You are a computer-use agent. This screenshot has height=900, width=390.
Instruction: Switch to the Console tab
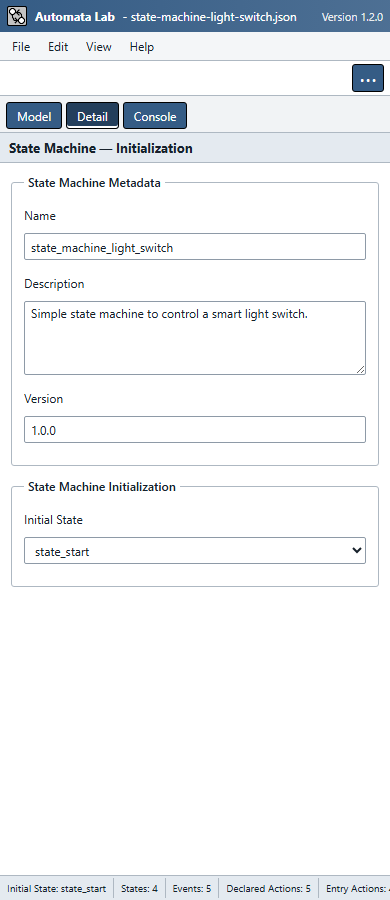155,116
